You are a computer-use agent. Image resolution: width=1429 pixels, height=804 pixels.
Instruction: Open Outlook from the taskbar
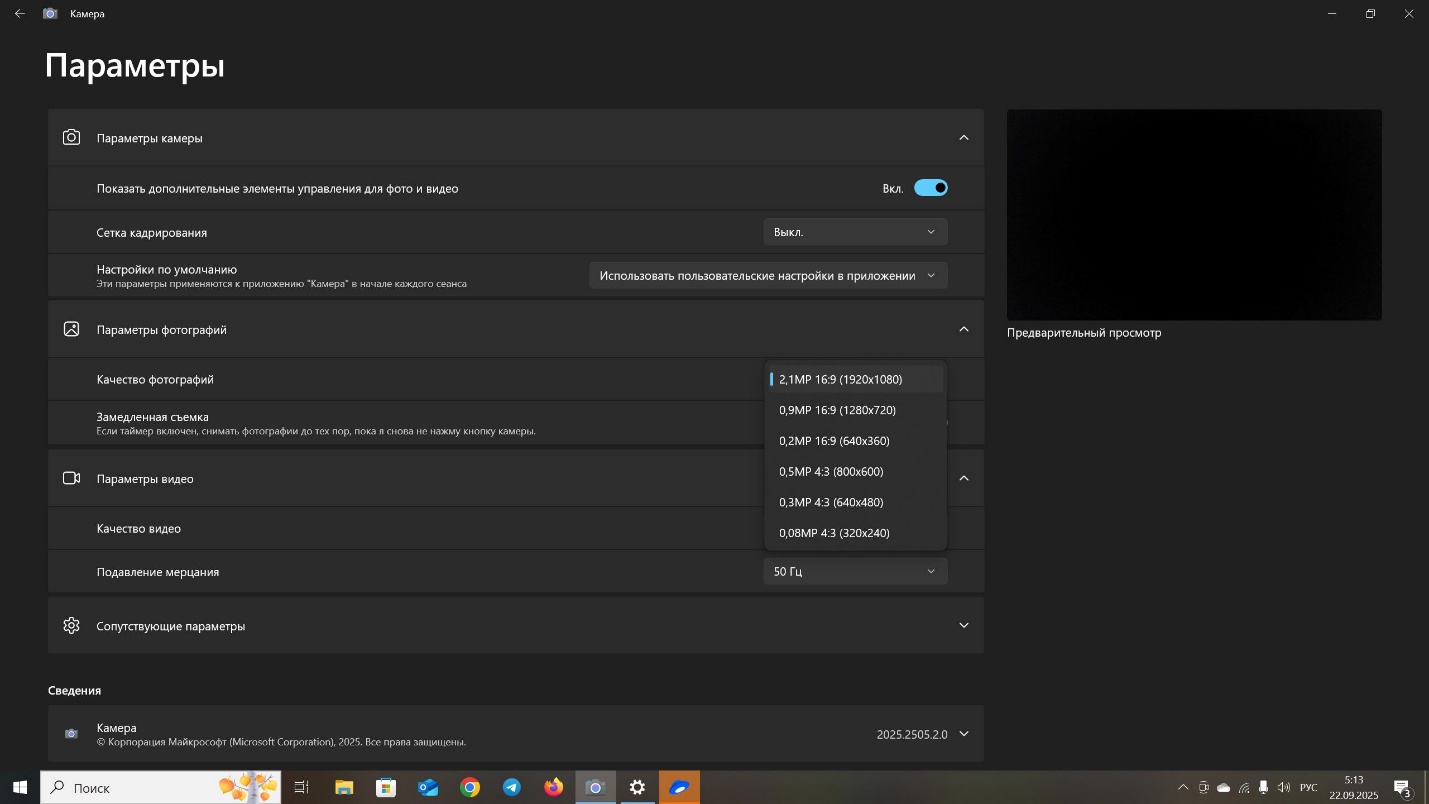pyautogui.click(x=428, y=788)
